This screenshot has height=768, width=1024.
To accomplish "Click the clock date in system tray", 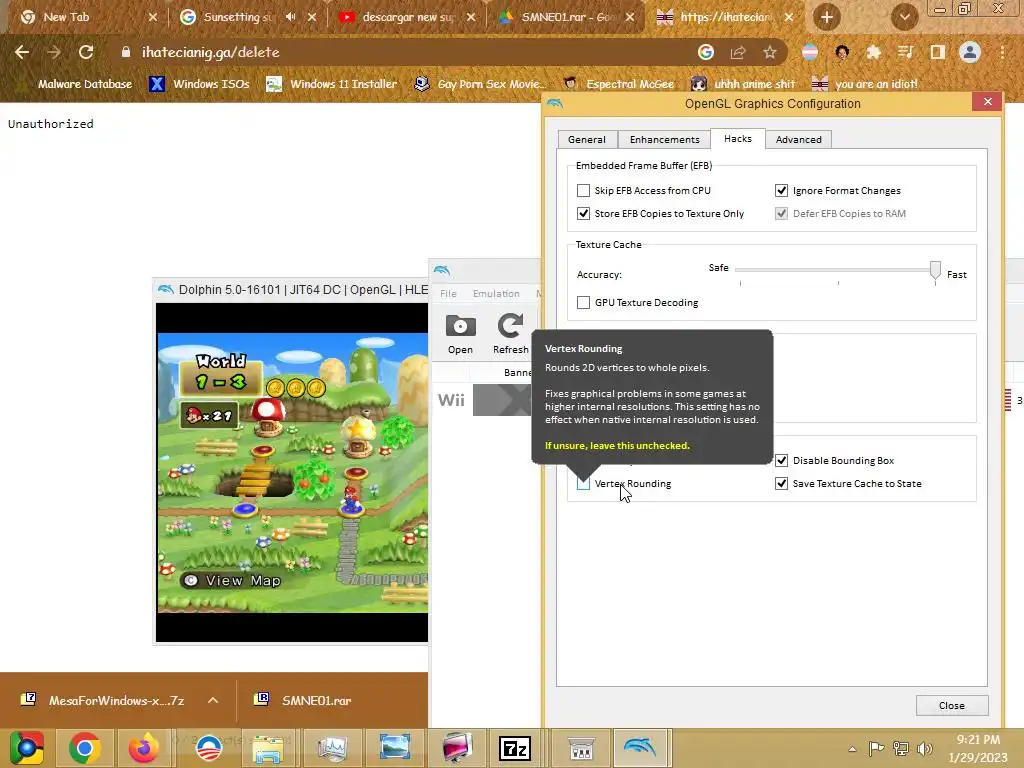I will (x=978, y=749).
